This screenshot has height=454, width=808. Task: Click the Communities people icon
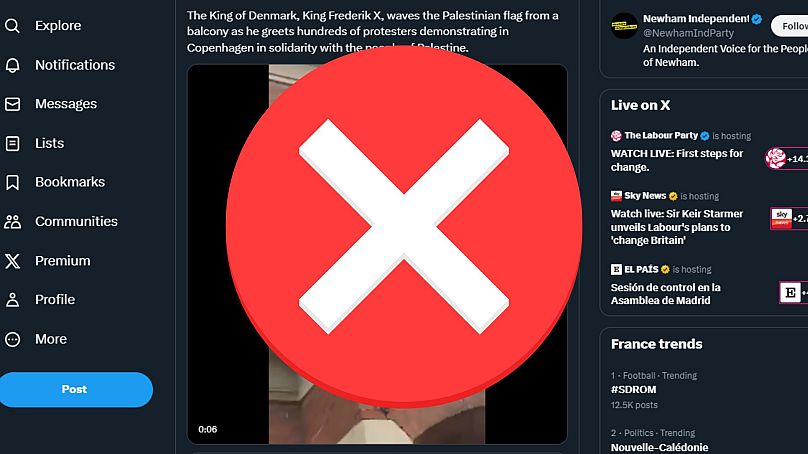(x=12, y=222)
